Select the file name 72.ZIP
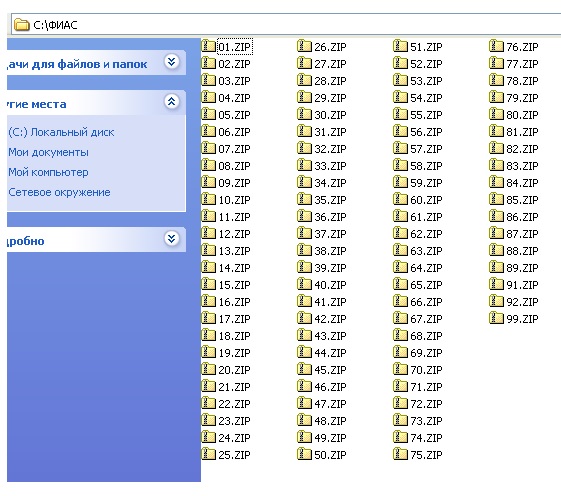Screen dimensions: 561x496 426,404
